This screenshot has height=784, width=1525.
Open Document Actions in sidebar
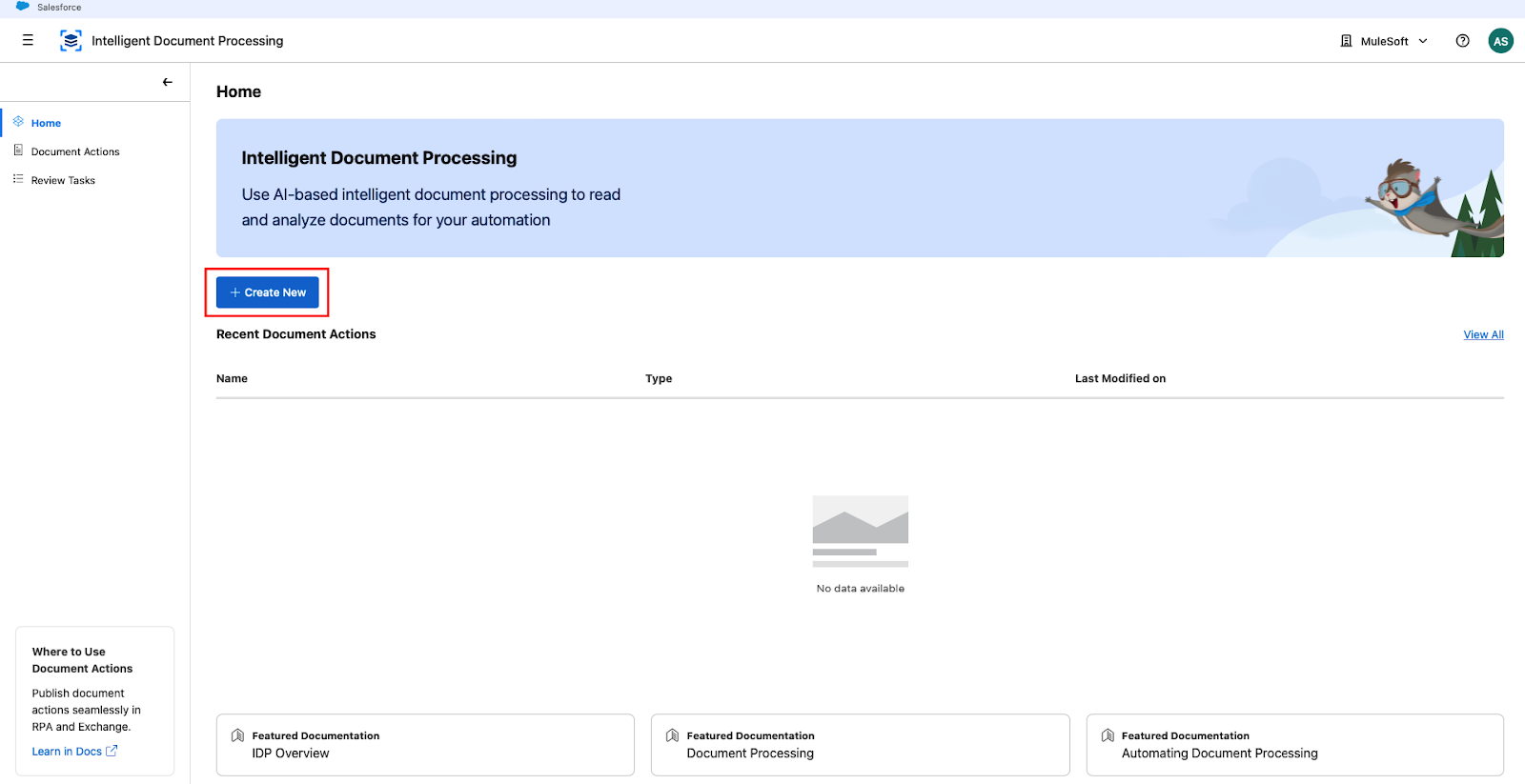pyautogui.click(x=75, y=151)
